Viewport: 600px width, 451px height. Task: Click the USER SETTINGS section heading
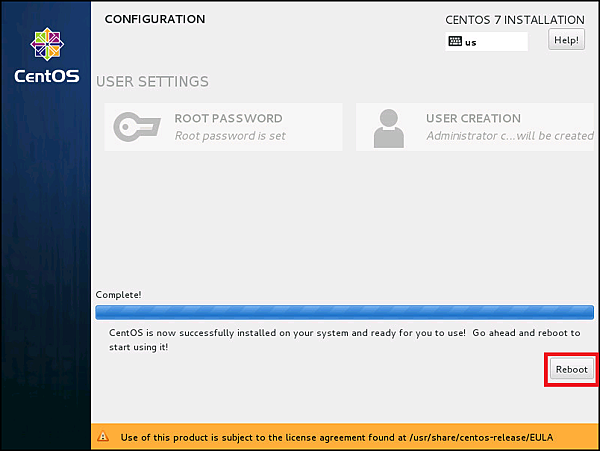pos(152,81)
